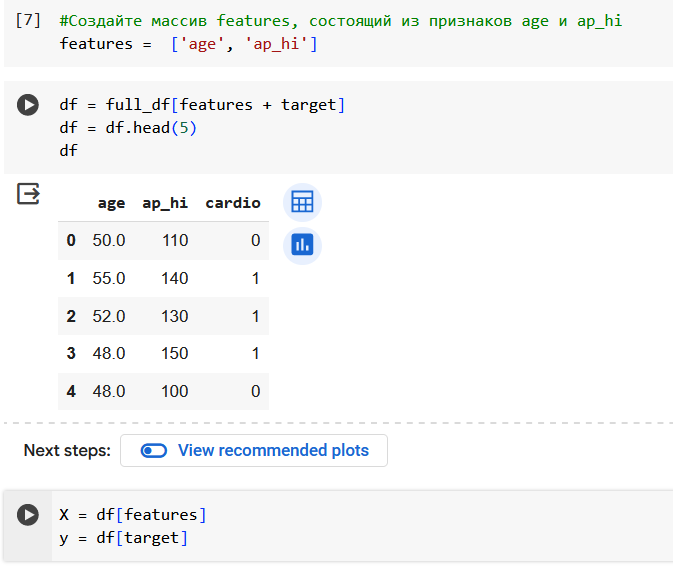The height and width of the screenshot is (568, 673).
Task: Click the green comment line in cell 7
Action: (341, 21)
